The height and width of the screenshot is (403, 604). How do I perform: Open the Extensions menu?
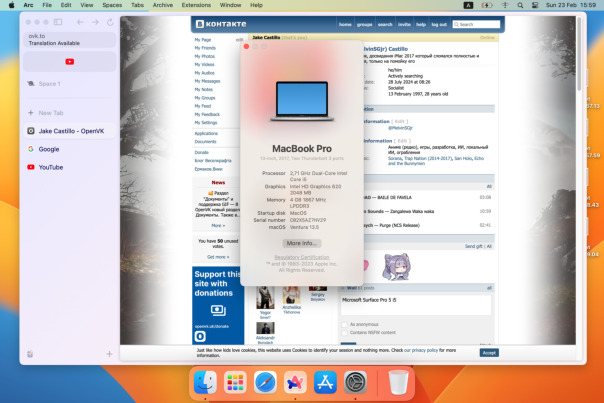pyautogui.click(x=202, y=5)
